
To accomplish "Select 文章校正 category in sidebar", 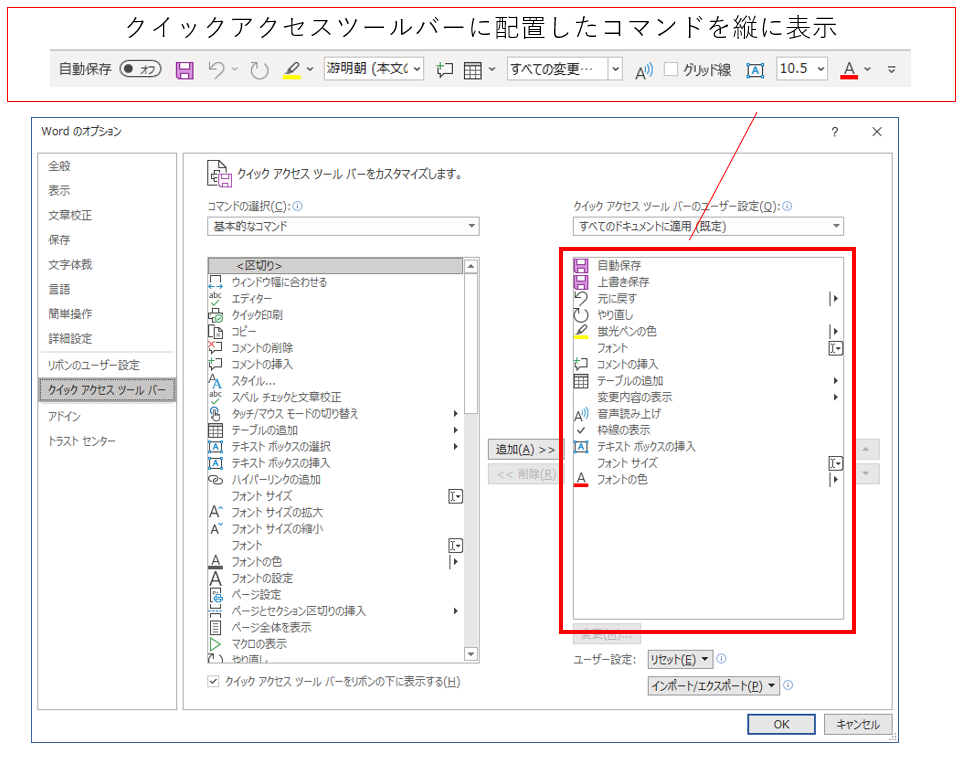I will click(70, 215).
